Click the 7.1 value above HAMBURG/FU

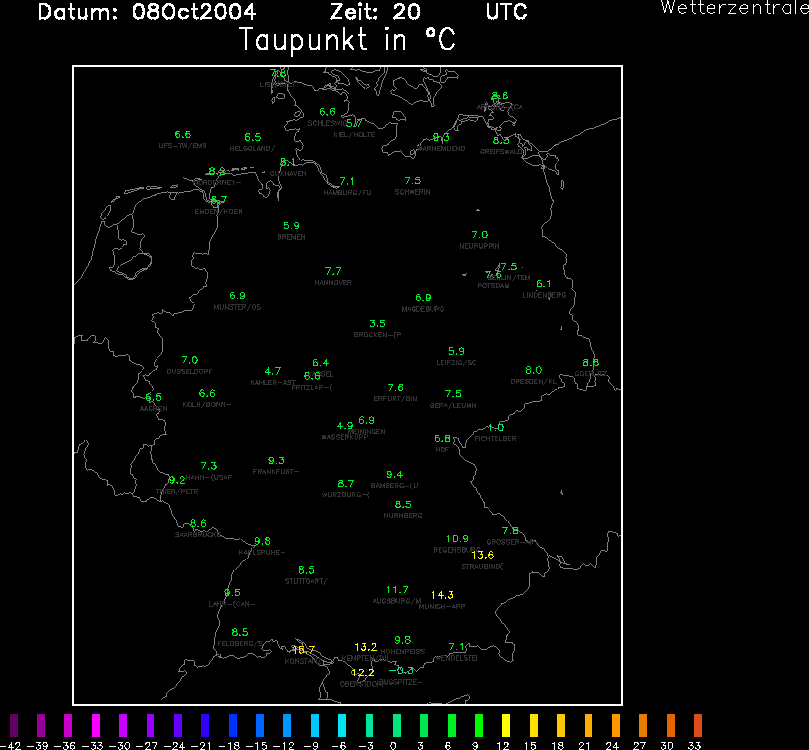pyautogui.click(x=347, y=182)
